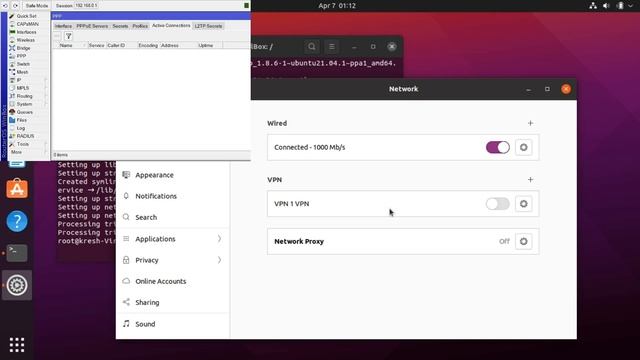Click the terminal window search icon
The height and width of the screenshot is (360, 640).
pyautogui.click(x=312, y=47)
